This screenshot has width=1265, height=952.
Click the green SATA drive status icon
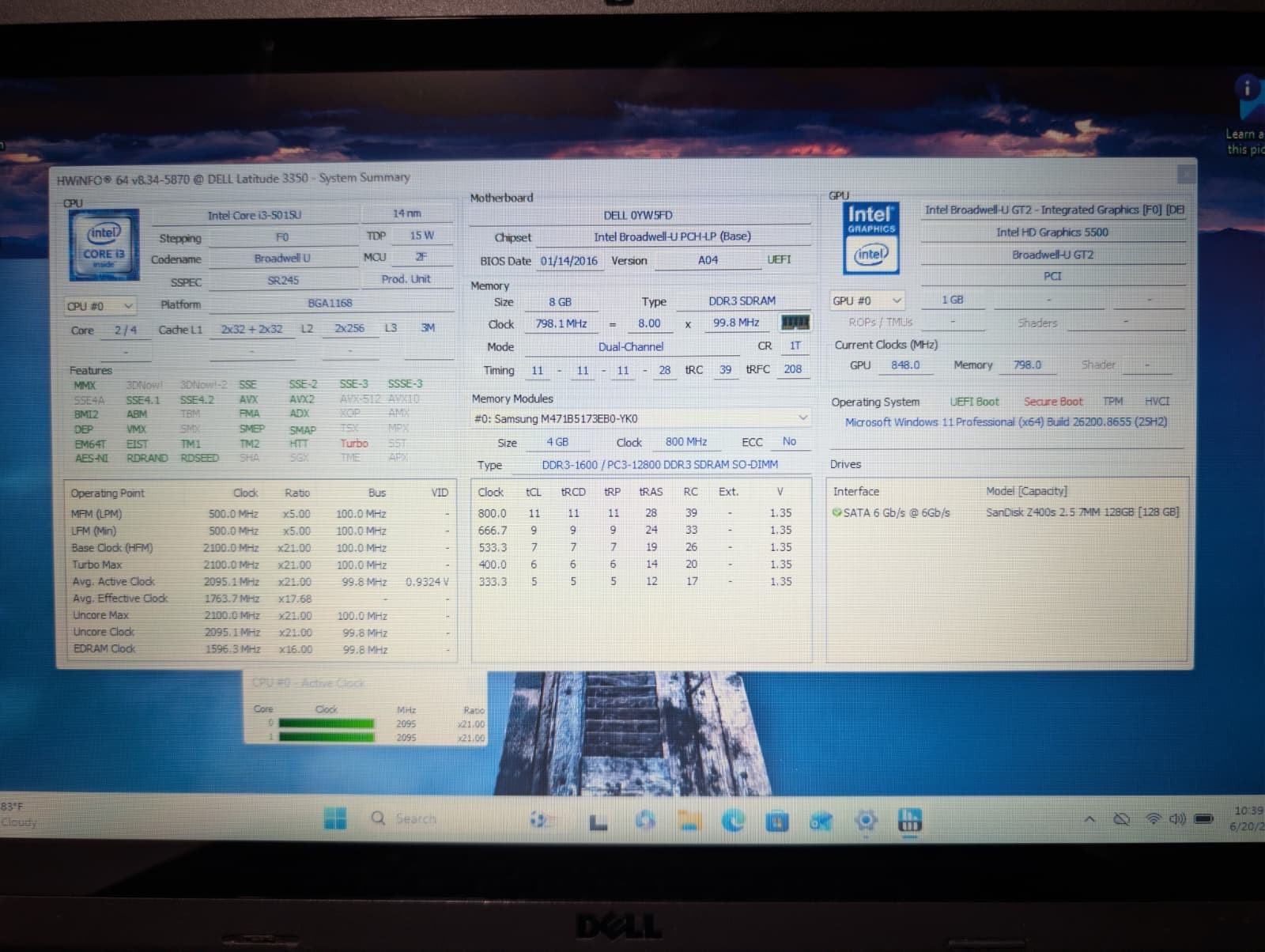pos(837,512)
